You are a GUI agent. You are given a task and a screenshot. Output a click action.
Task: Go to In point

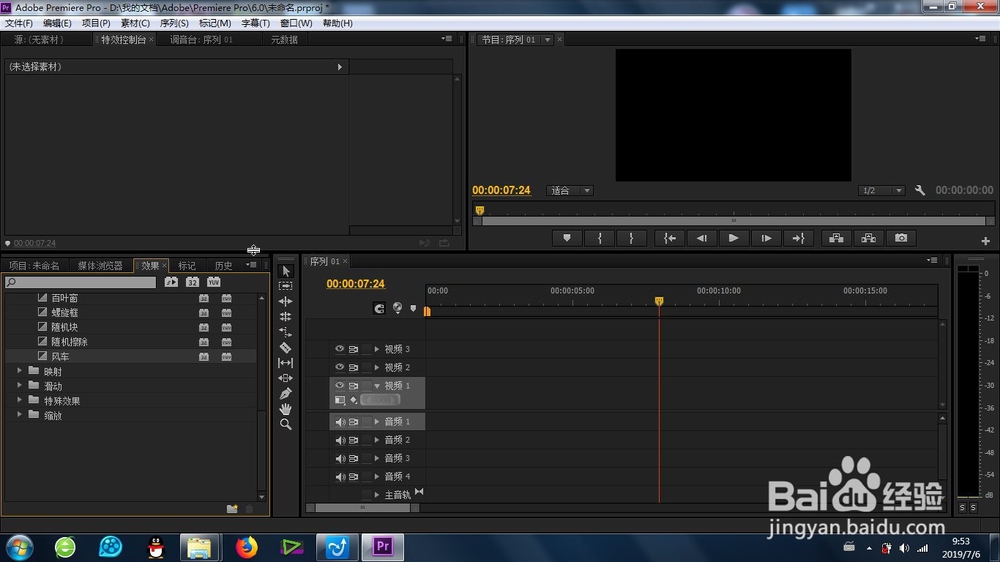[x=670, y=238]
